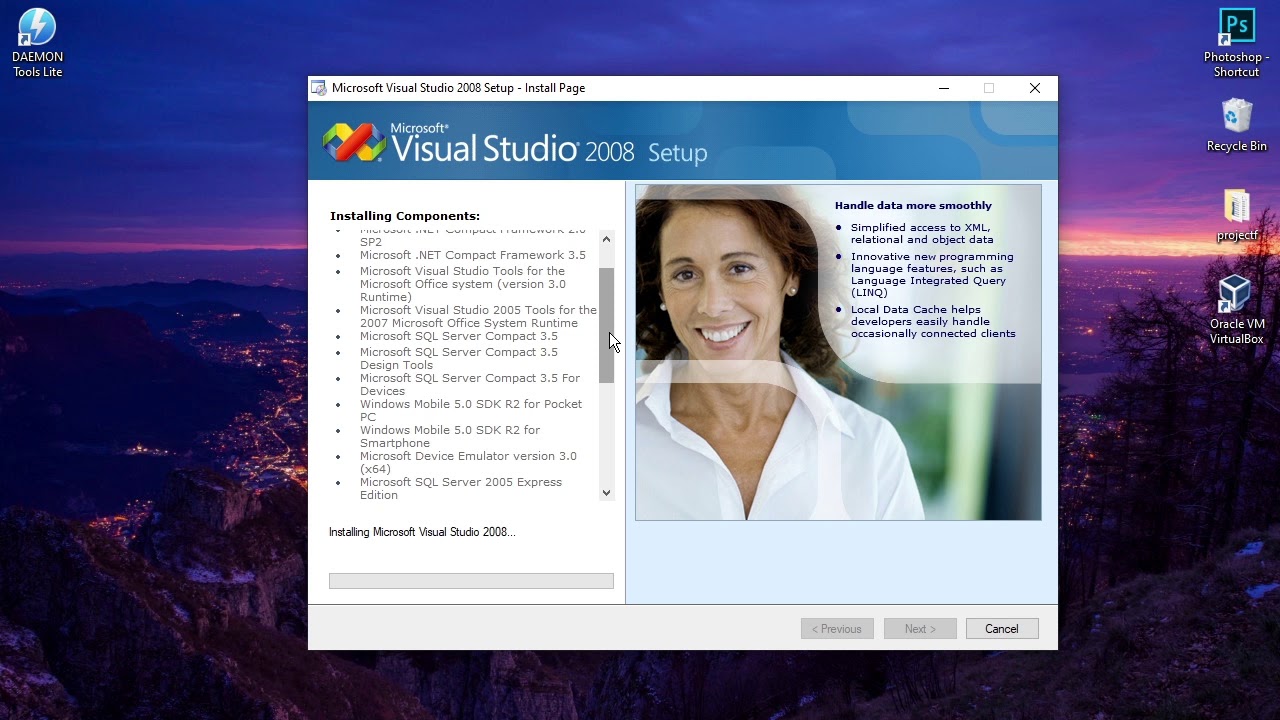This screenshot has height=720, width=1280.
Task: Click 'Microsoft Visual Studio 2005 Tools for the 2007 Microsoft Office' item
Action: point(478,316)
